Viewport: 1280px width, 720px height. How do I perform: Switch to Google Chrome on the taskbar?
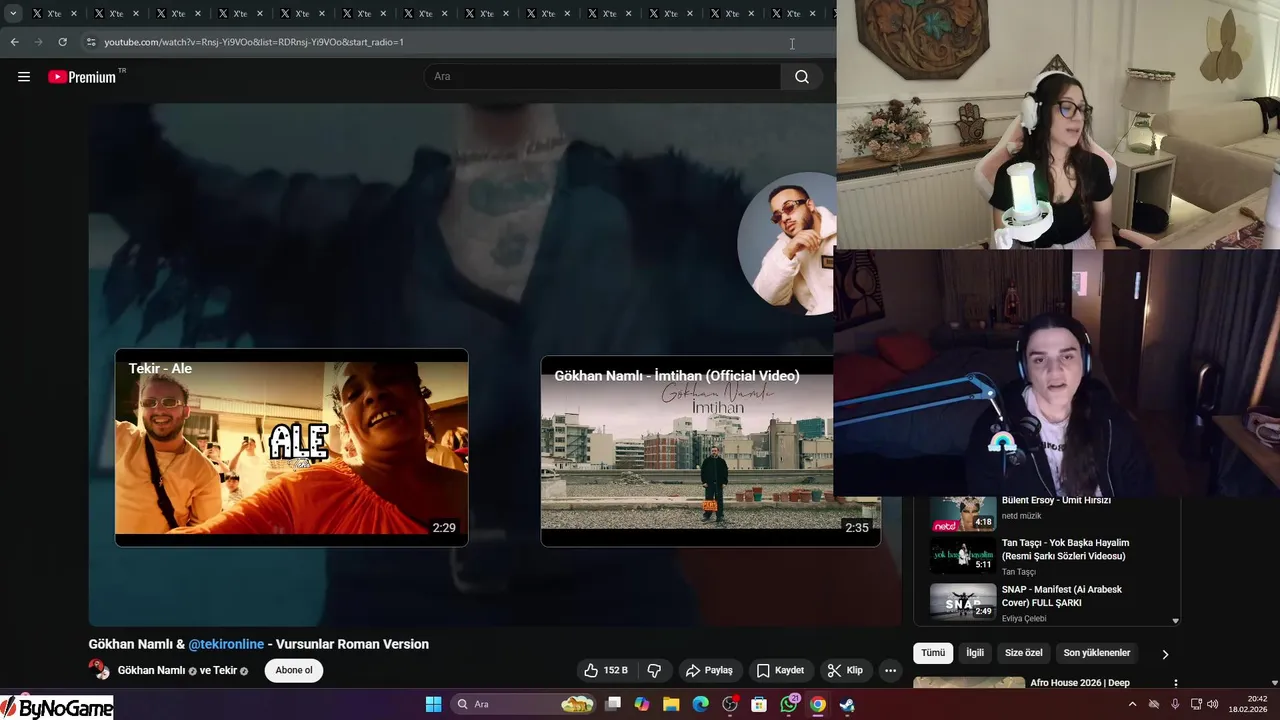(x=818, y=704)
